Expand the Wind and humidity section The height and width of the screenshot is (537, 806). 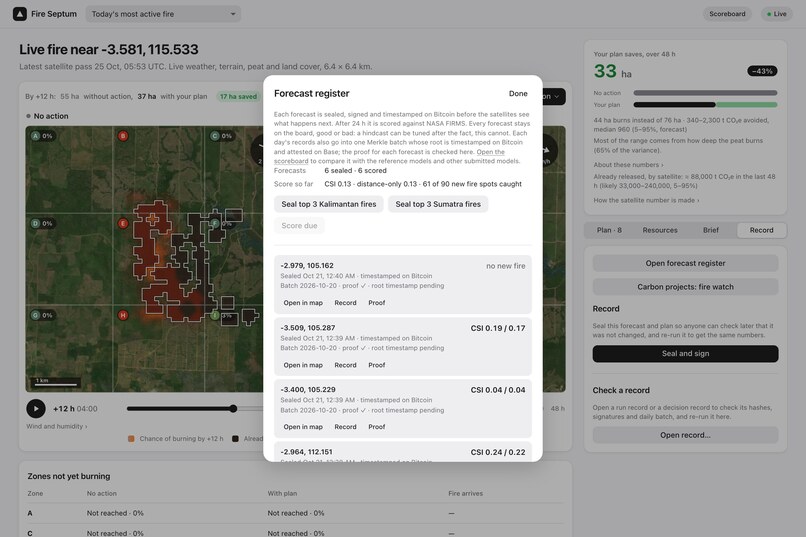[57, 426]
